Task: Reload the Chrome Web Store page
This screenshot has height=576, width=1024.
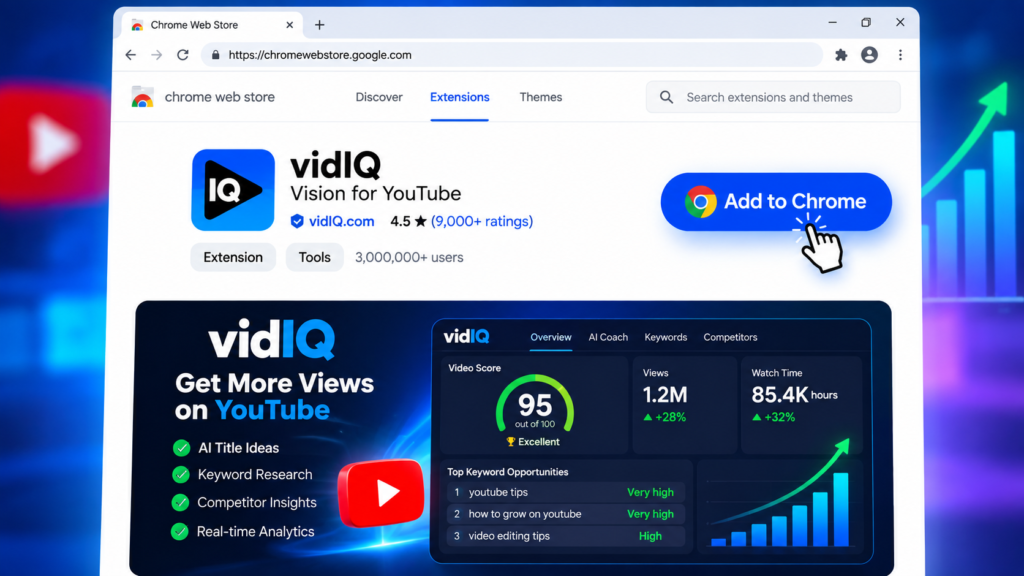Action: (x=183, y=55)
